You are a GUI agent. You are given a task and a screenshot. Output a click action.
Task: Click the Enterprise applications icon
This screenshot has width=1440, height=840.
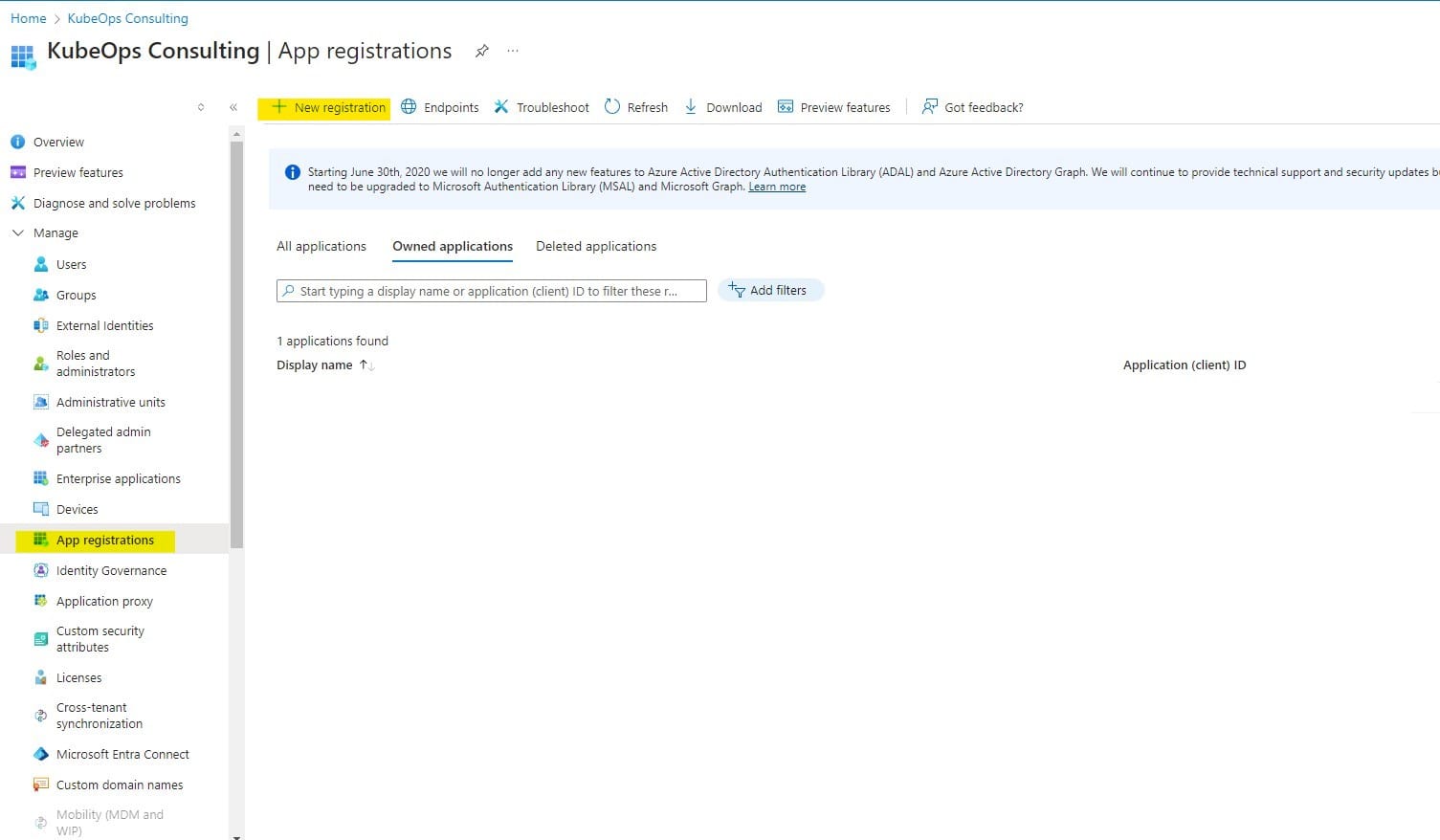pyautogui.click(x=41, y=478)
